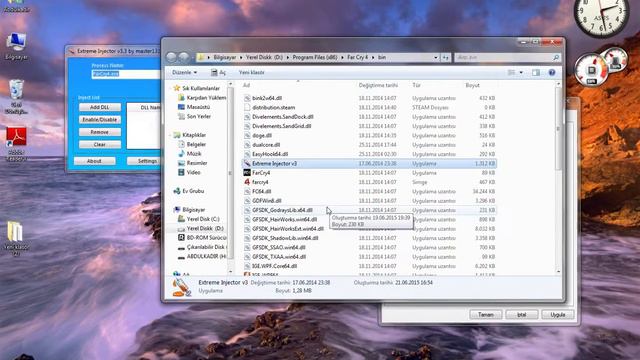Click Program Files (x86) in breadcrumb
Screen dimensions: 640x360
[315, 58]
